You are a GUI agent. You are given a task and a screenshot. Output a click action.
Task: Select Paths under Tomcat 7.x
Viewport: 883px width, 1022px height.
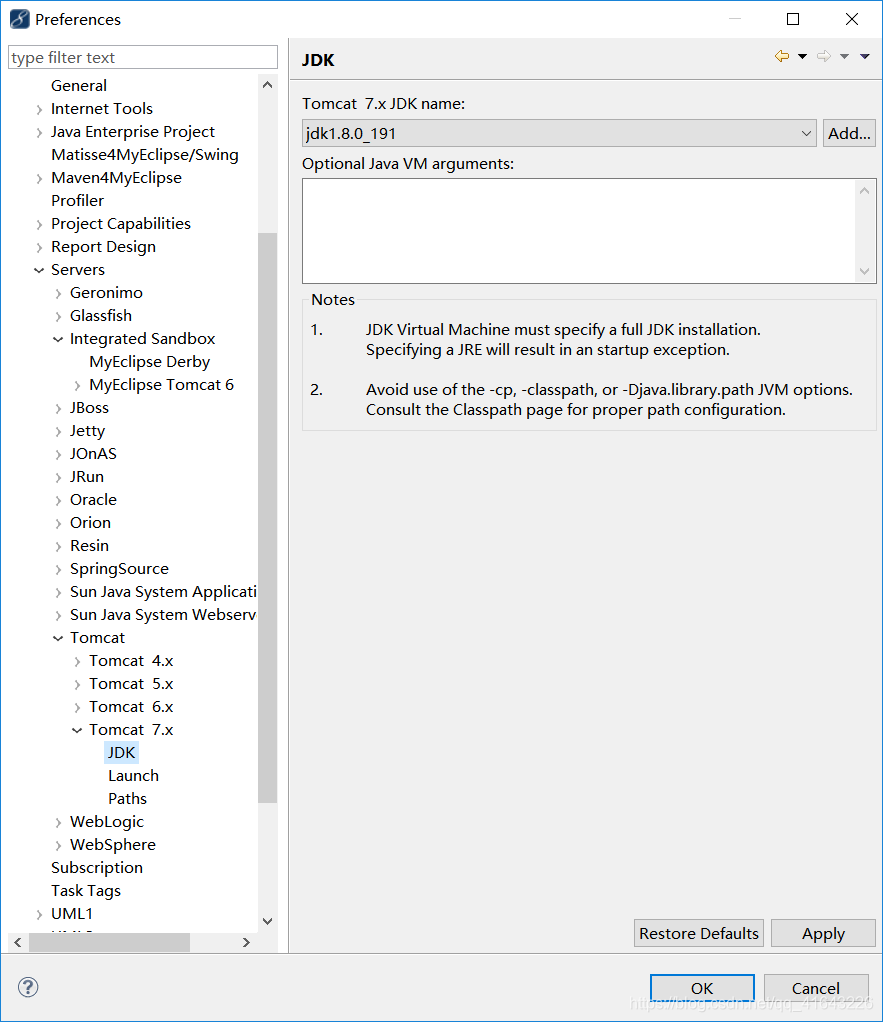128,798
